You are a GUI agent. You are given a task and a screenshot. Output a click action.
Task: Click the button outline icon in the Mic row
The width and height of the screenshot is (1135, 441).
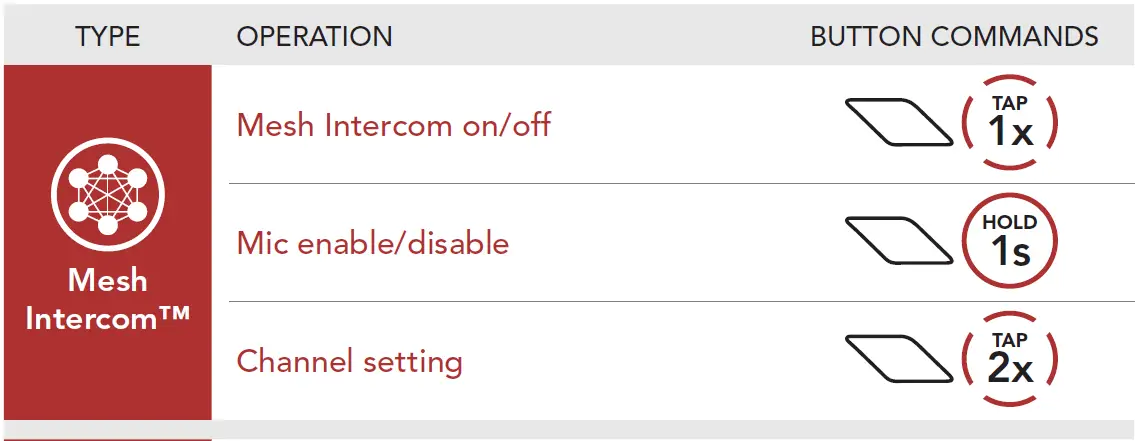898,241
